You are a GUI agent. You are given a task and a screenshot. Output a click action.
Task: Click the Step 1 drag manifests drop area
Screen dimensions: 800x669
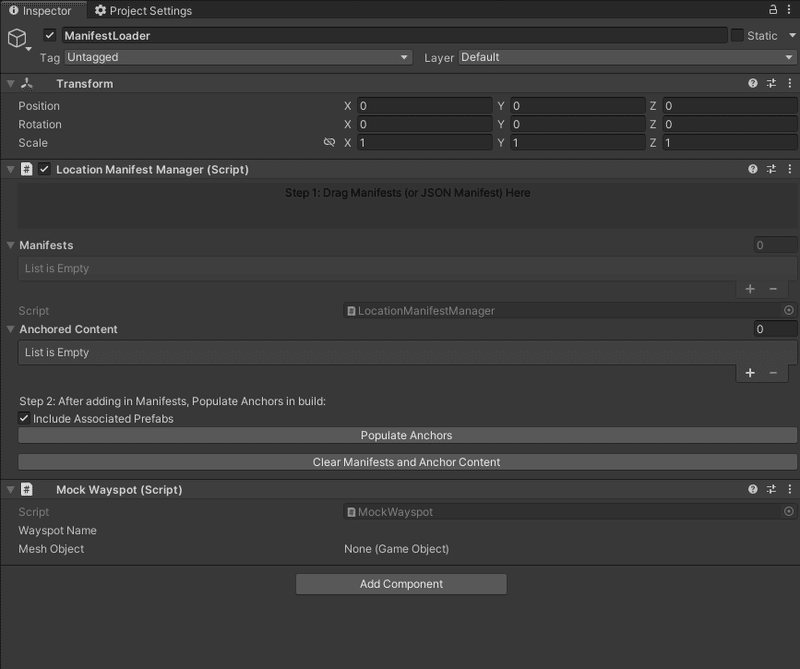[x=407, y=206]
